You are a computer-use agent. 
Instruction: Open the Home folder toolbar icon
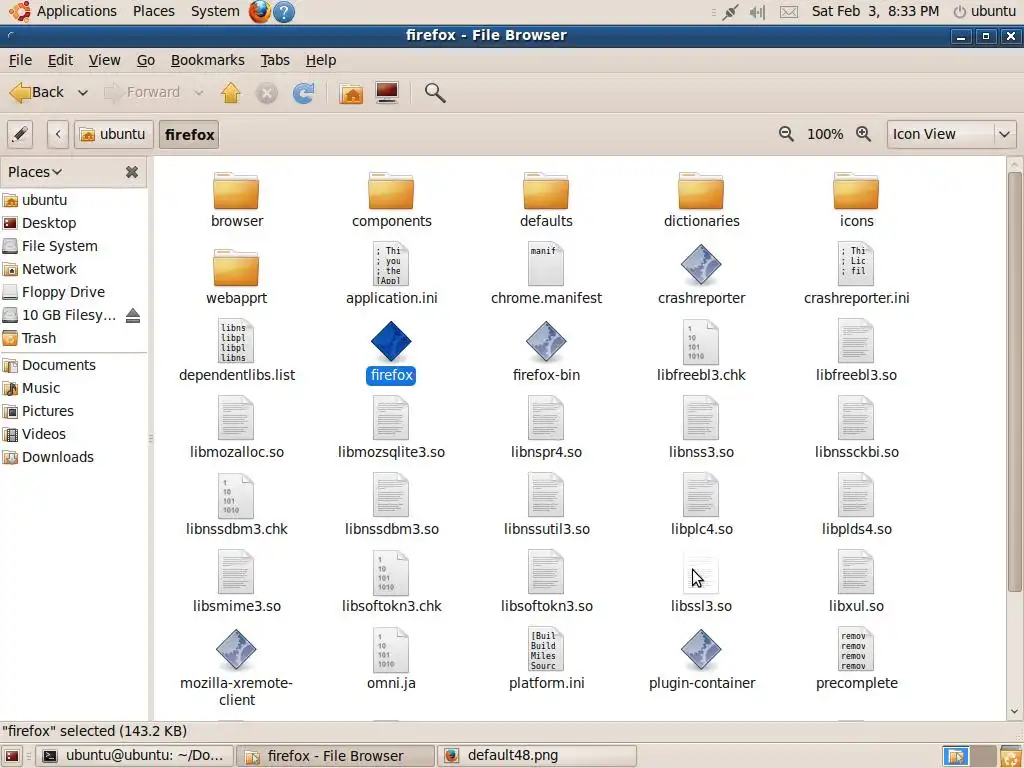[x=351, y=93]
